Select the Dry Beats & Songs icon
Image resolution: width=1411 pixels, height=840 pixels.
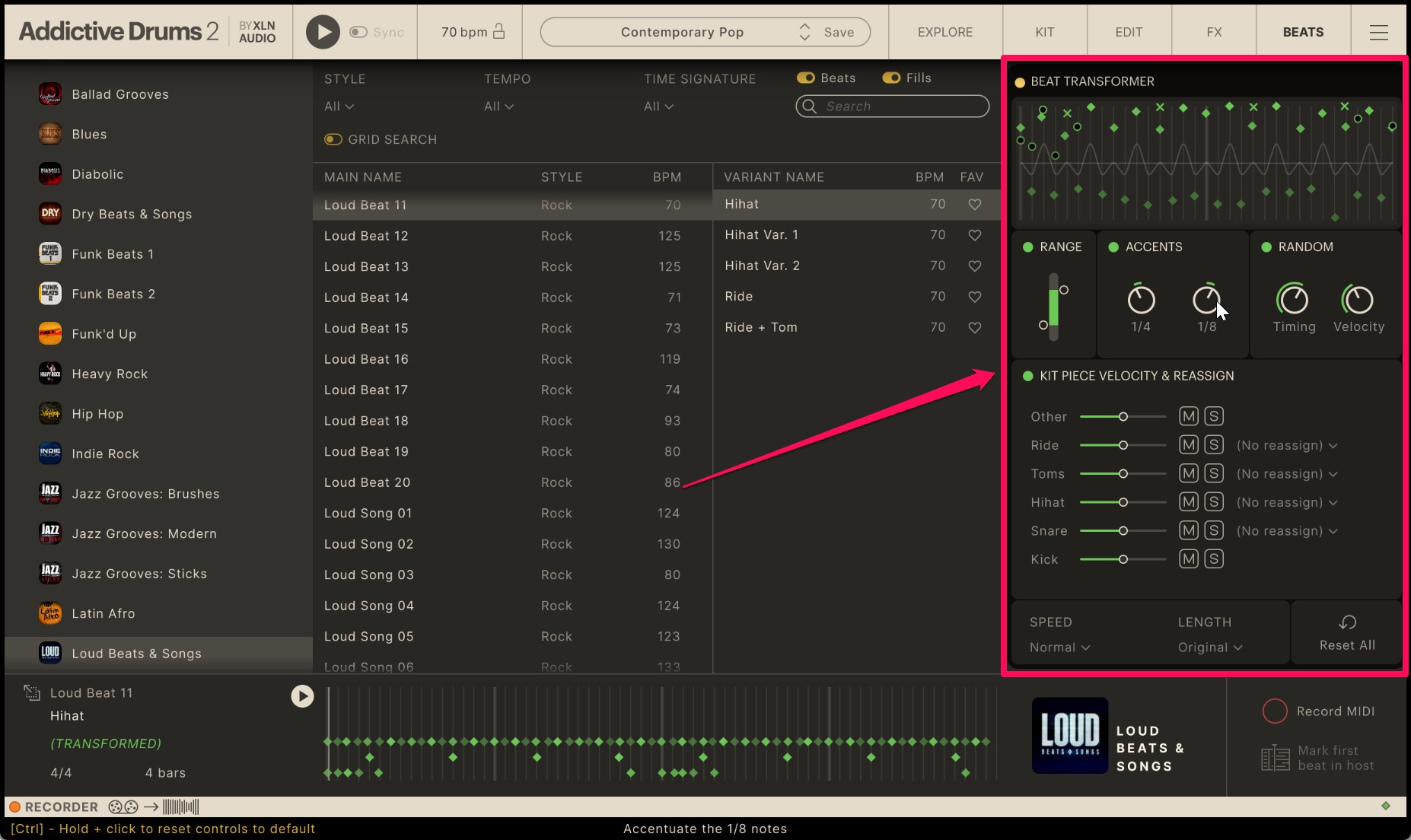50,214
